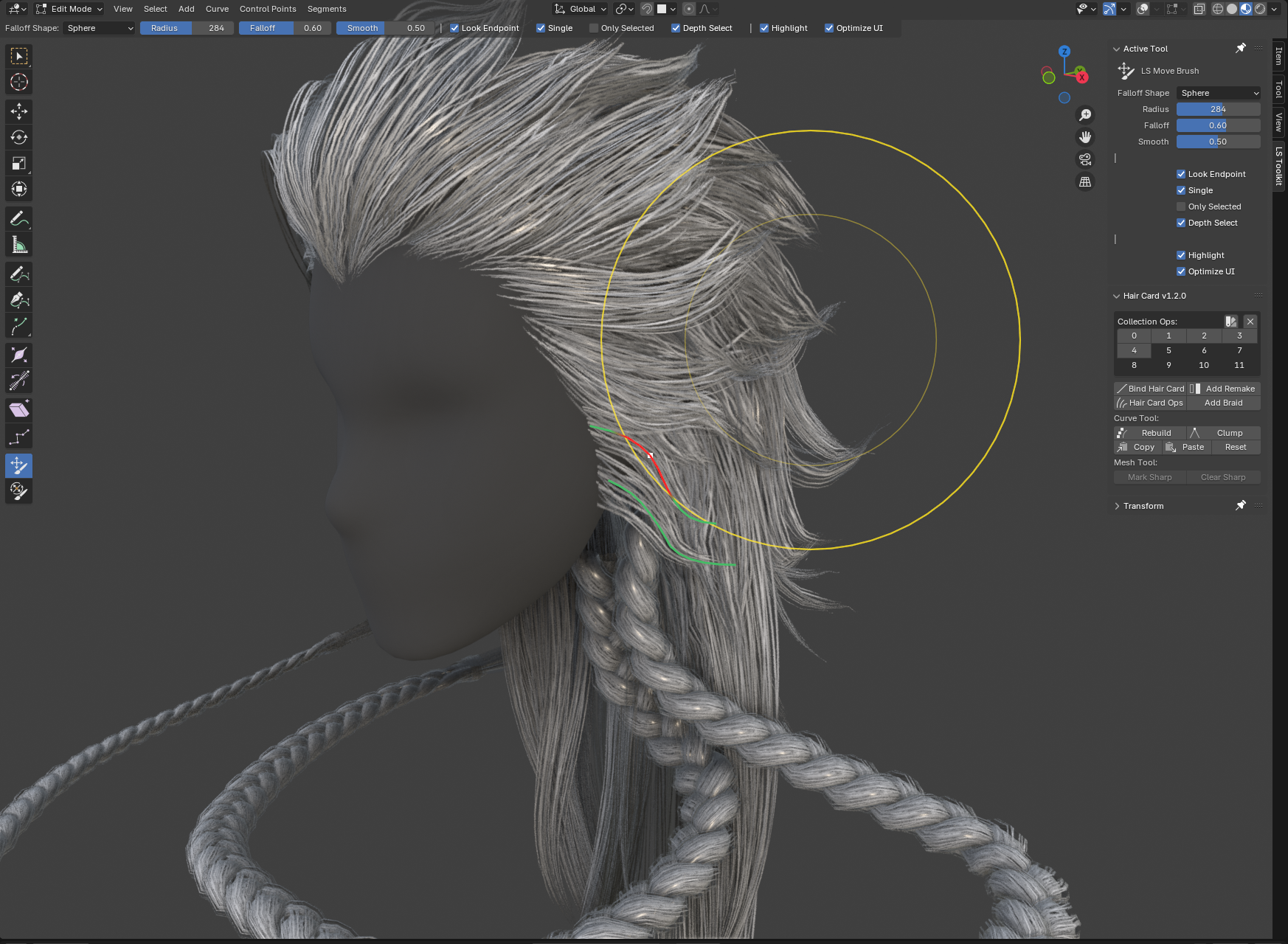Switch viewport to Solid shading mode

tap(1232, 8)
